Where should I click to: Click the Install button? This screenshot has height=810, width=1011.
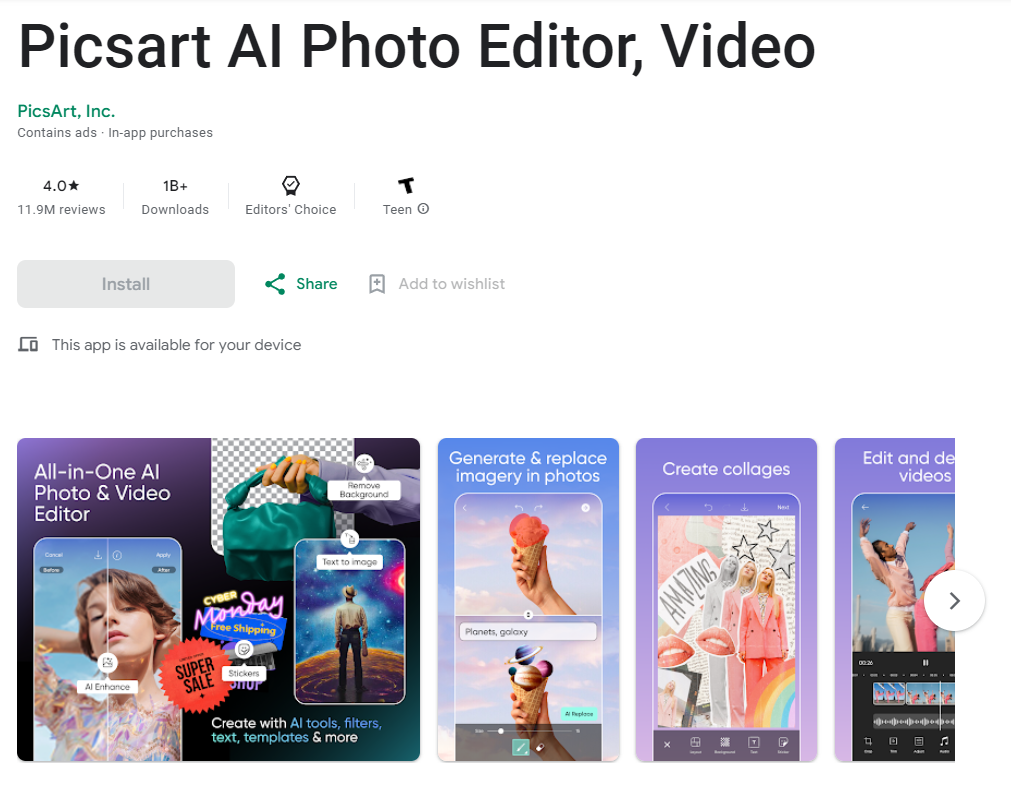[126, 284]
